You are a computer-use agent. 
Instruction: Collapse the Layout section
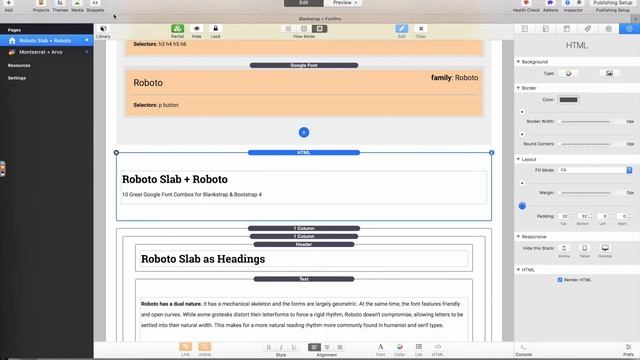pyautogui.click(x=518, y=159)
